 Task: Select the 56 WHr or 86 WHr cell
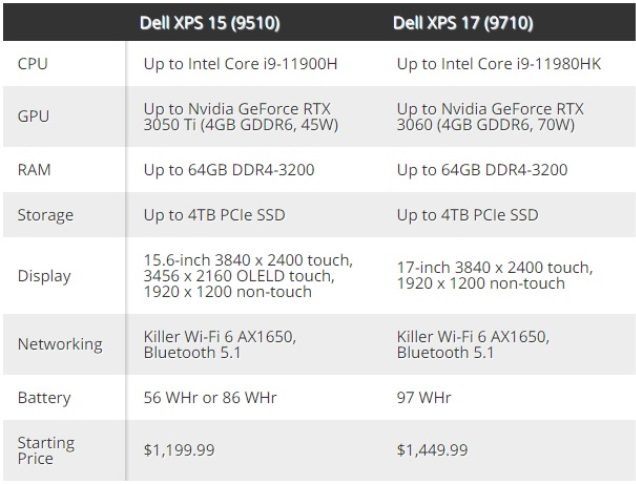click(210, 398)
